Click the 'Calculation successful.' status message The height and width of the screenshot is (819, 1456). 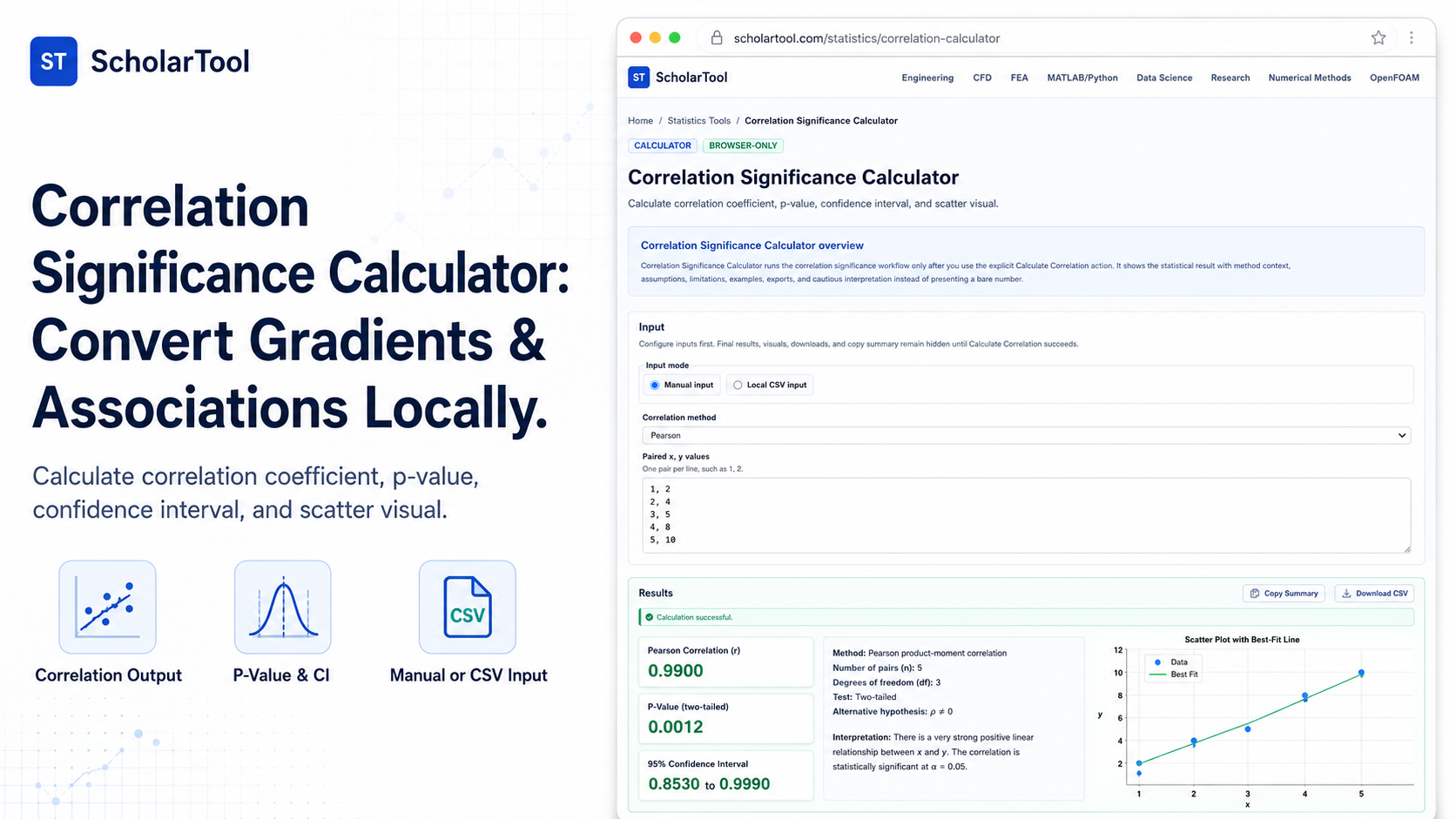coord(695,617)
